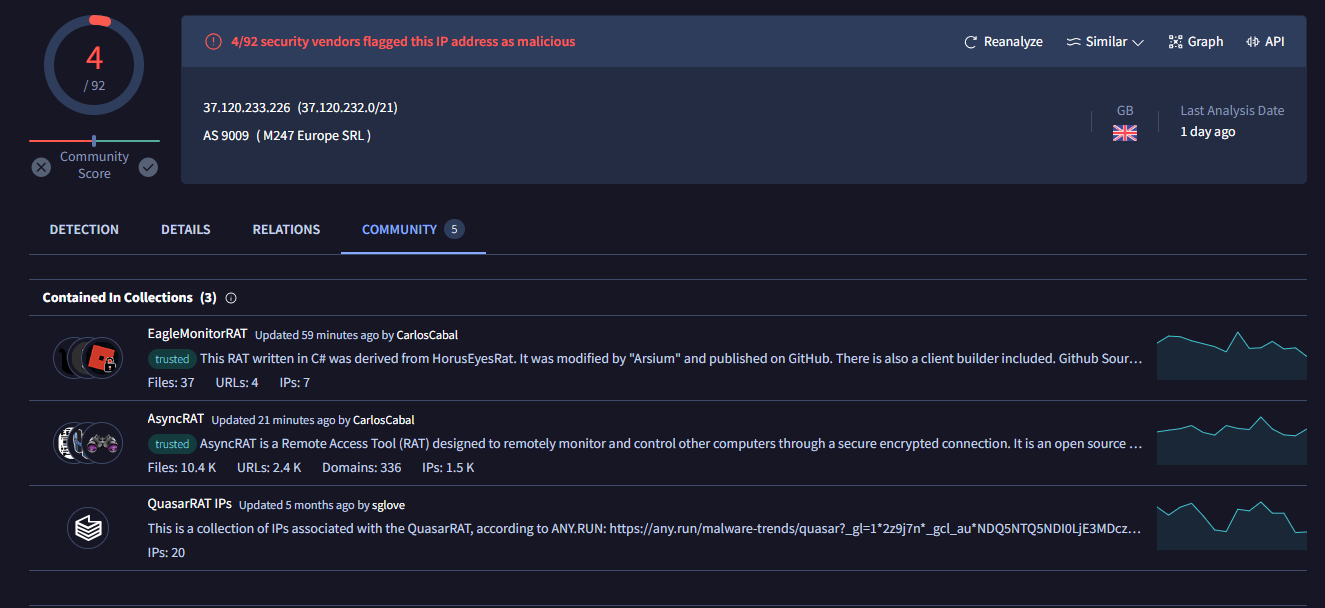
Task: Switch to the RELATIONS tab
Action: [286, 230]
